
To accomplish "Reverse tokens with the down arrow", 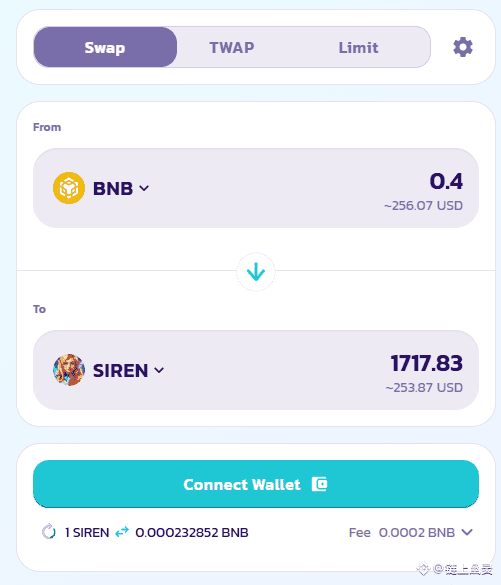I will (x=256, y=272).
